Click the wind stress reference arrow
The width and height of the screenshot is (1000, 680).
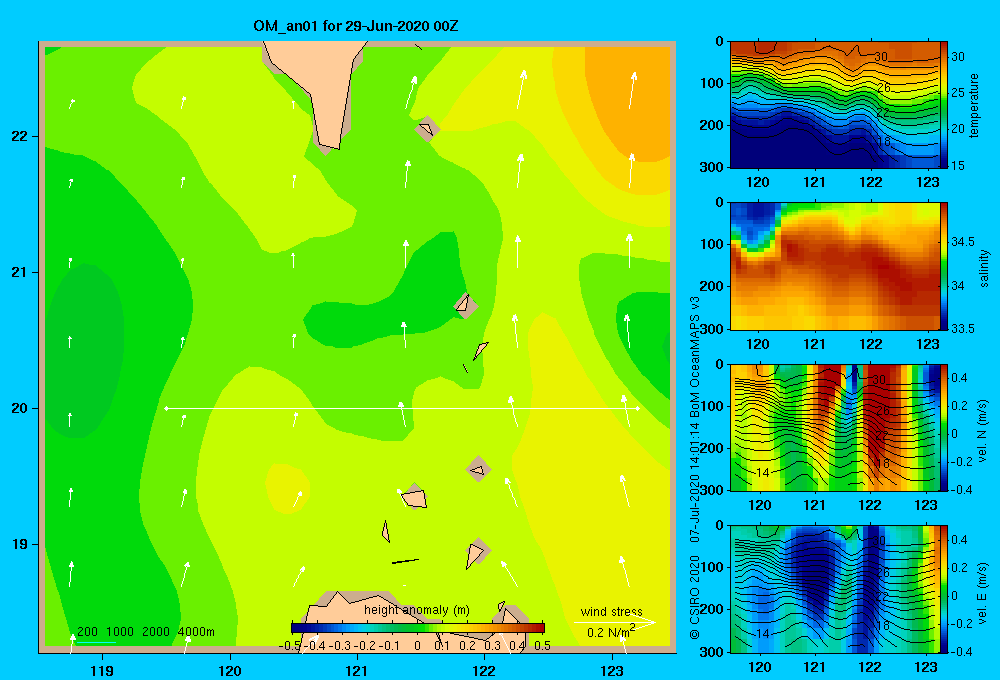point(614,623)
